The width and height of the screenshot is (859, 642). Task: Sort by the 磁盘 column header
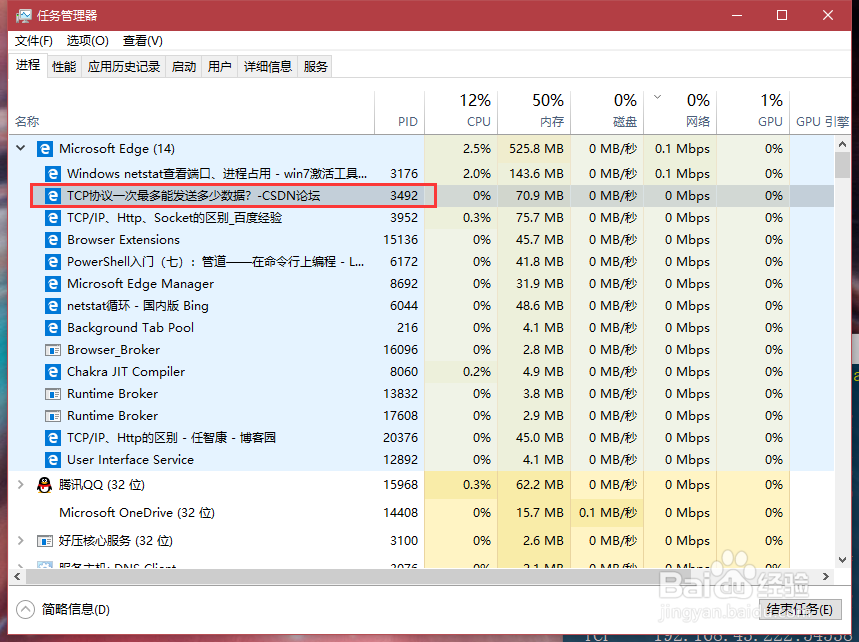[x=607, y=113]
